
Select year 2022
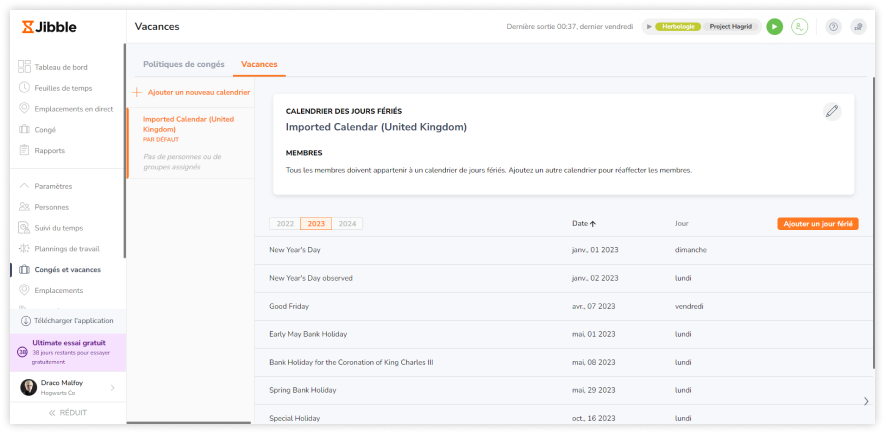[285, 223]
